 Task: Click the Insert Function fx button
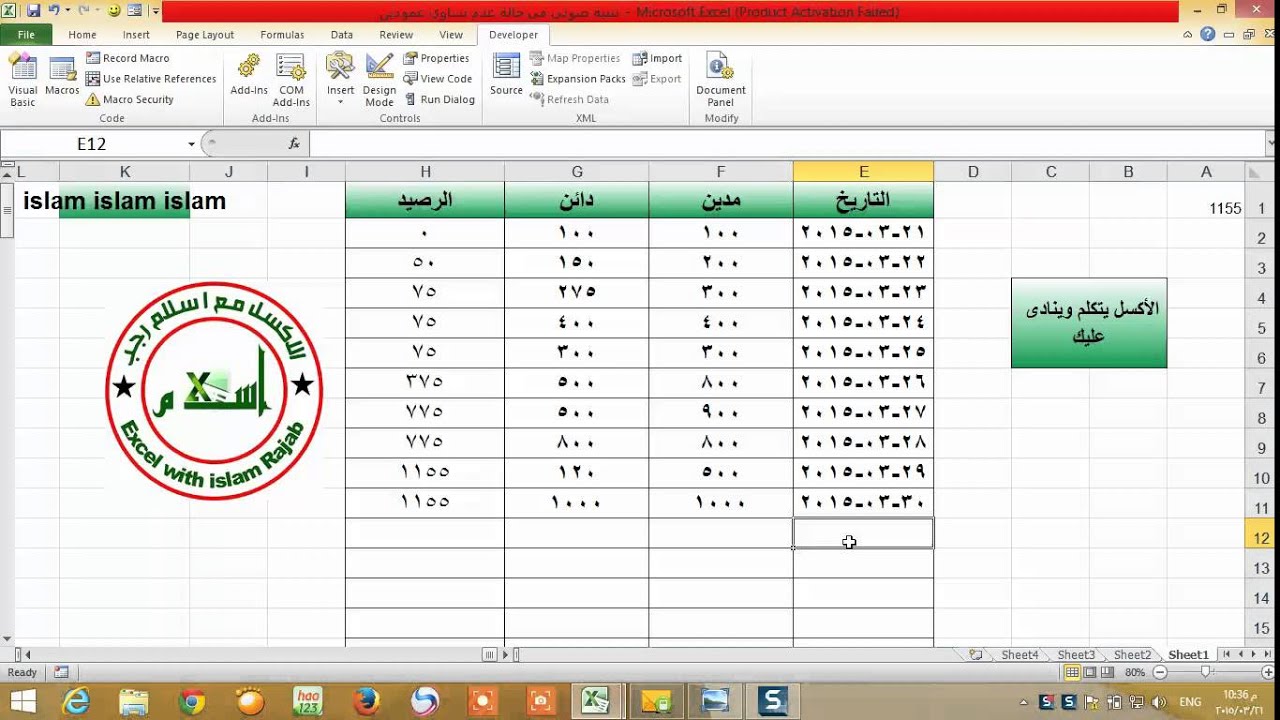(294, 144)
